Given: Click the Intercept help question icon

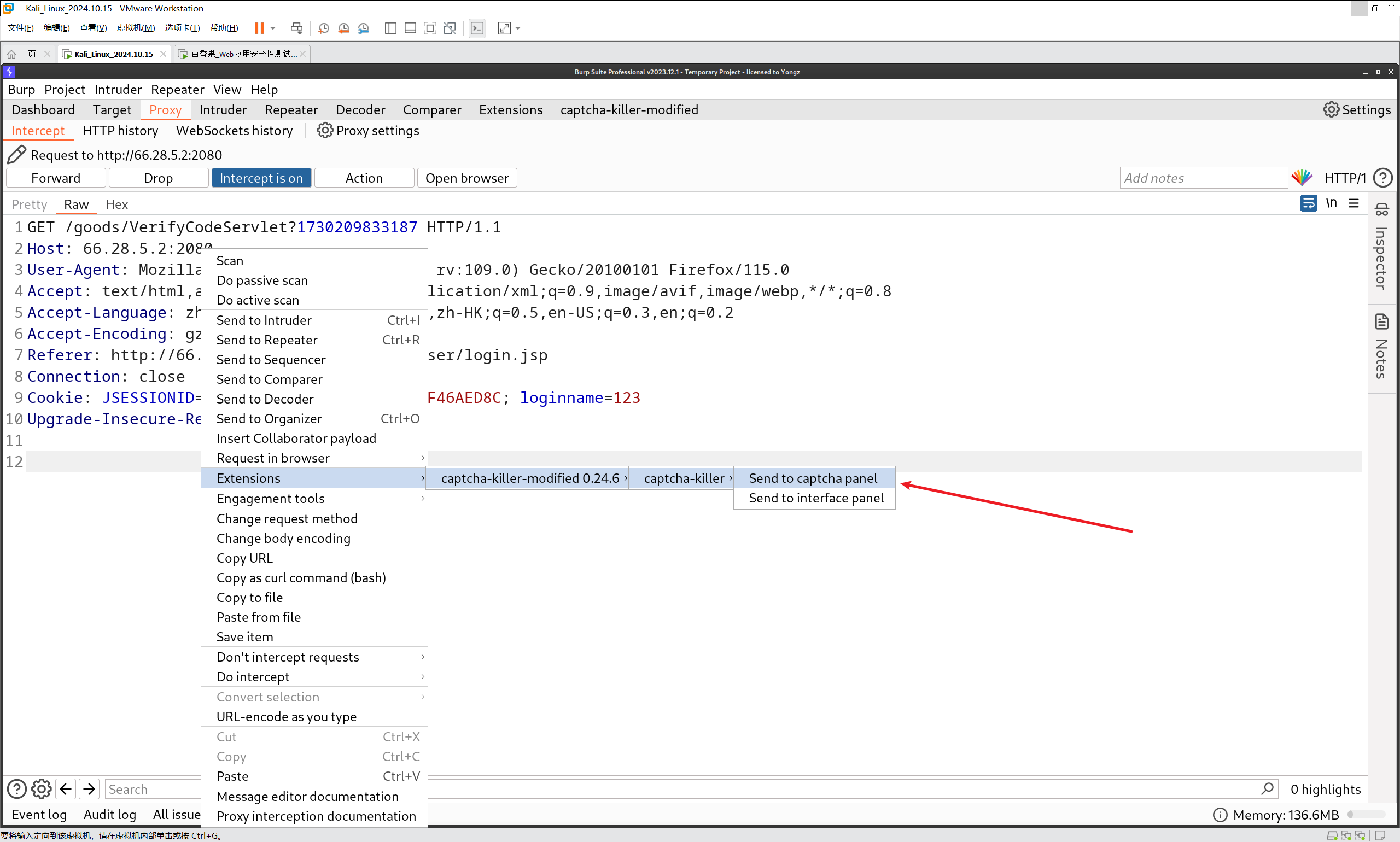Looking at the screenshot, I should tap(1382, 178).
